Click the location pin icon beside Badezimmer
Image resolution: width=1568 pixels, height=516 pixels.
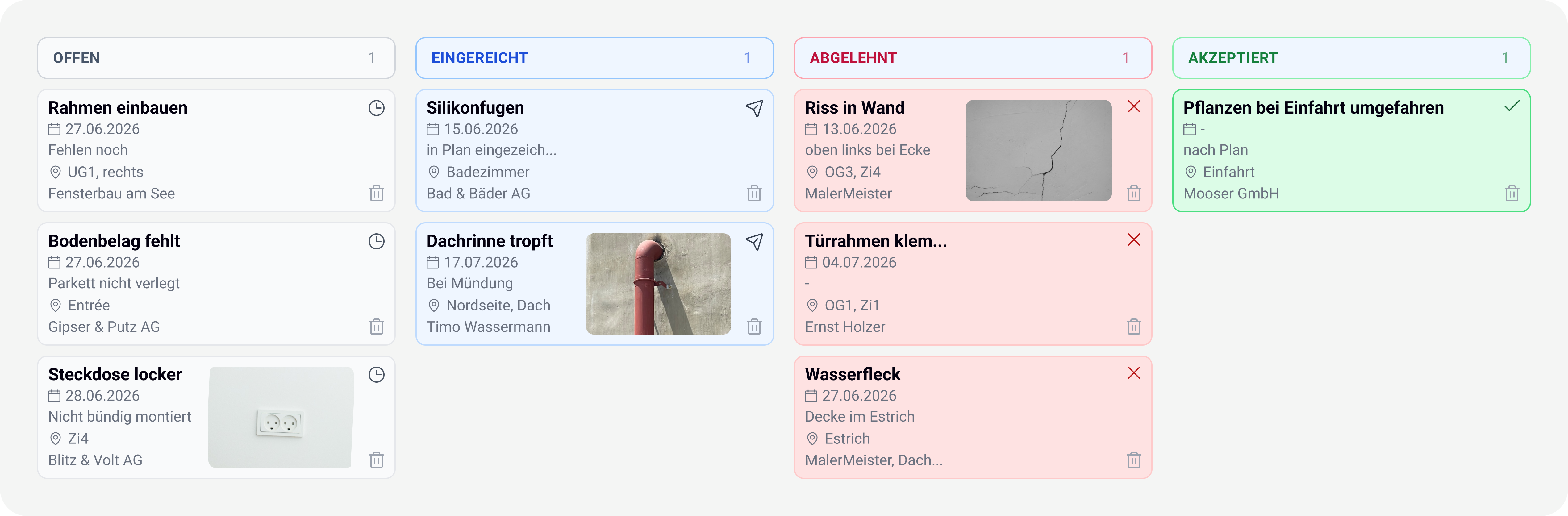coord(433,172)
